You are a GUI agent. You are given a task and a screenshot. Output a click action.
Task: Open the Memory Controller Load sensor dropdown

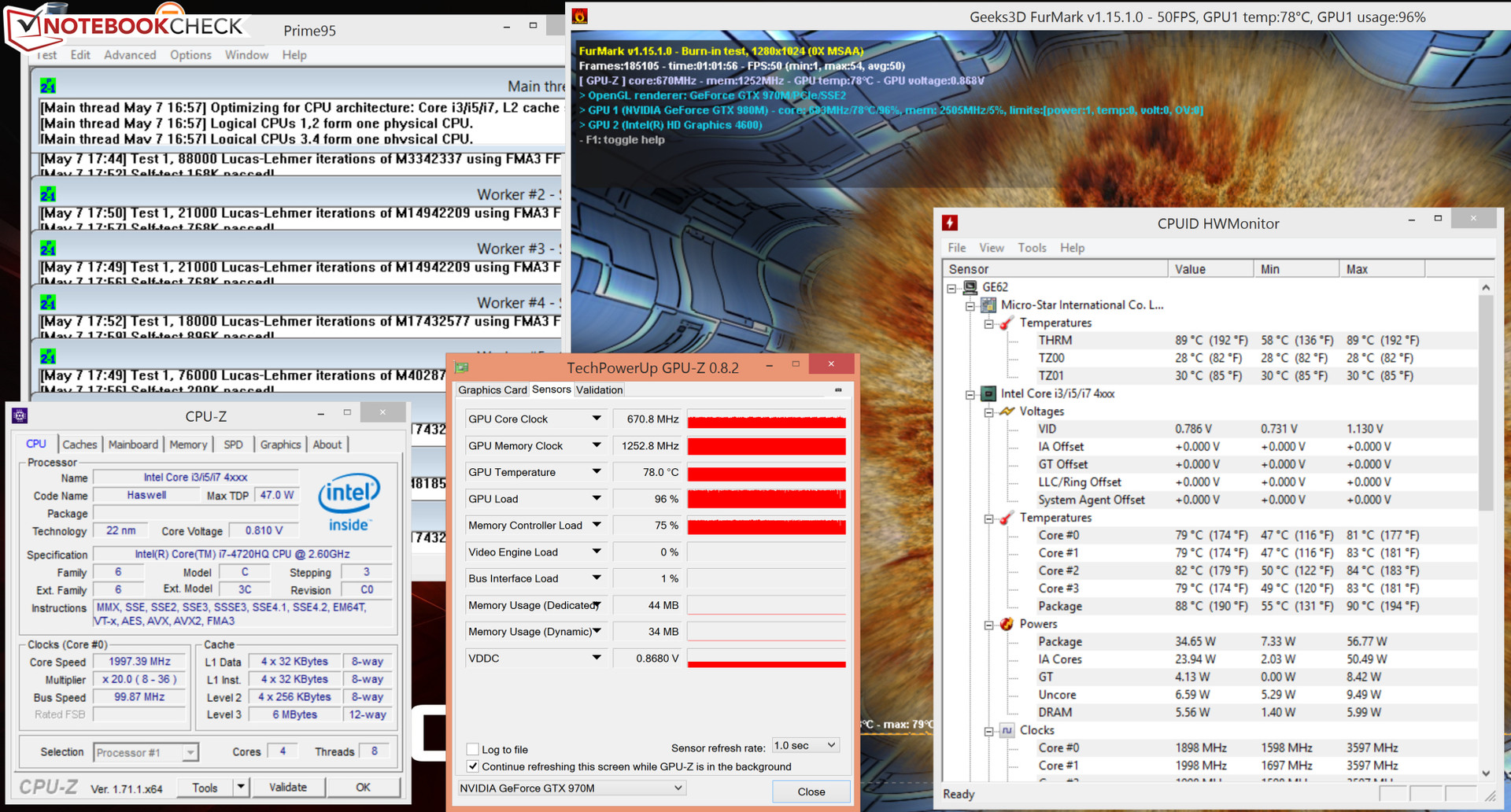point(597,525)
